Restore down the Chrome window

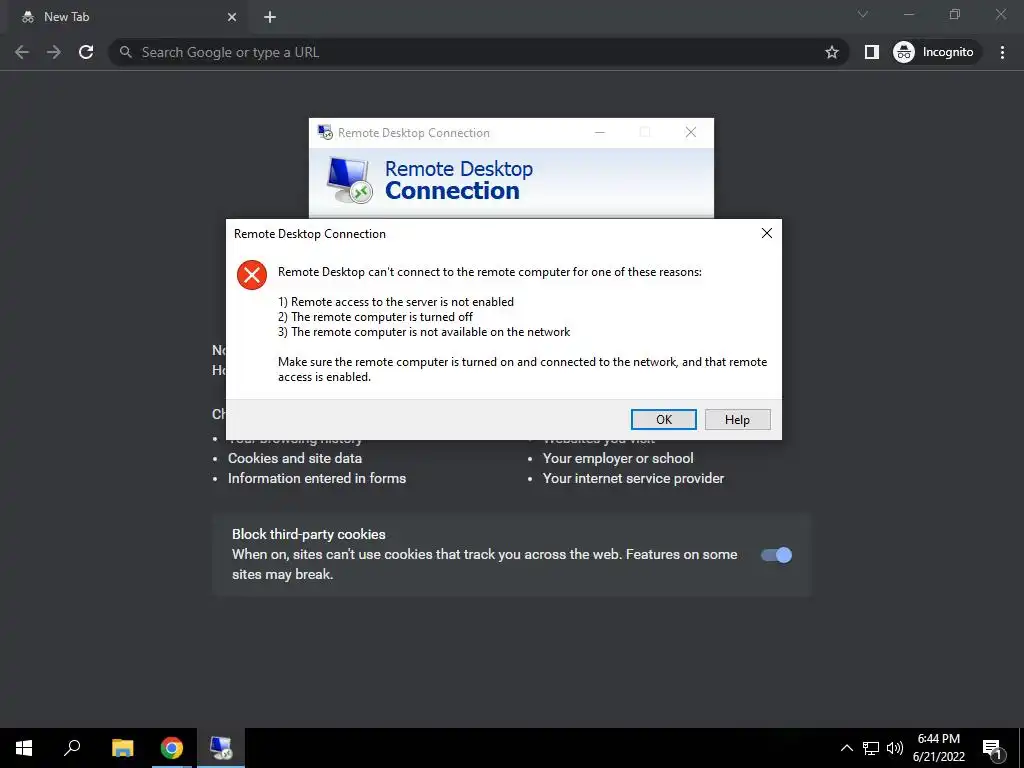[x=955, y=14]
